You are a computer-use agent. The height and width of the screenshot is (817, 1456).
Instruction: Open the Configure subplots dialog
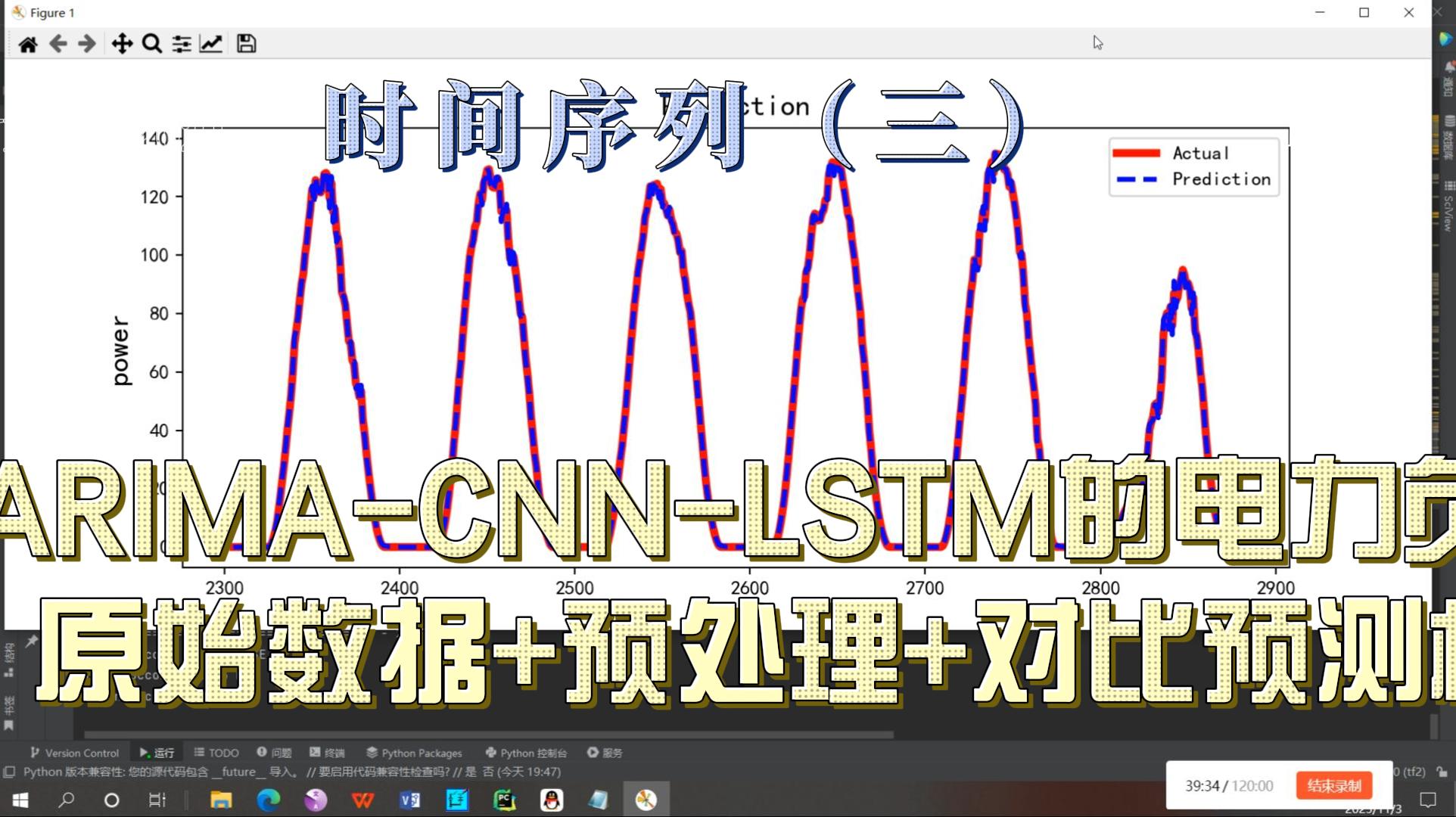(x=182, y=44)
